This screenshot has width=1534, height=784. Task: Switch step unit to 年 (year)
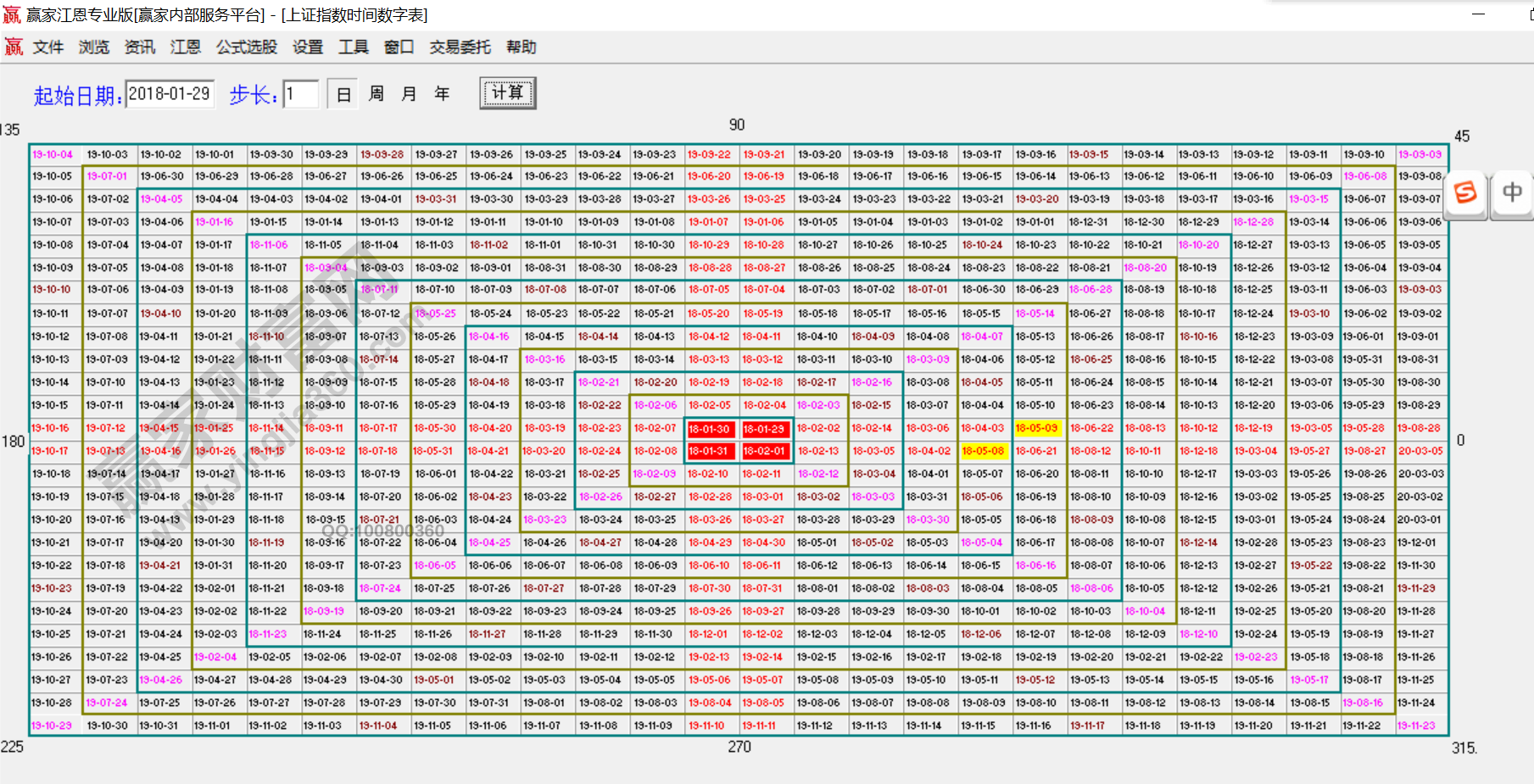pos(442,94)
